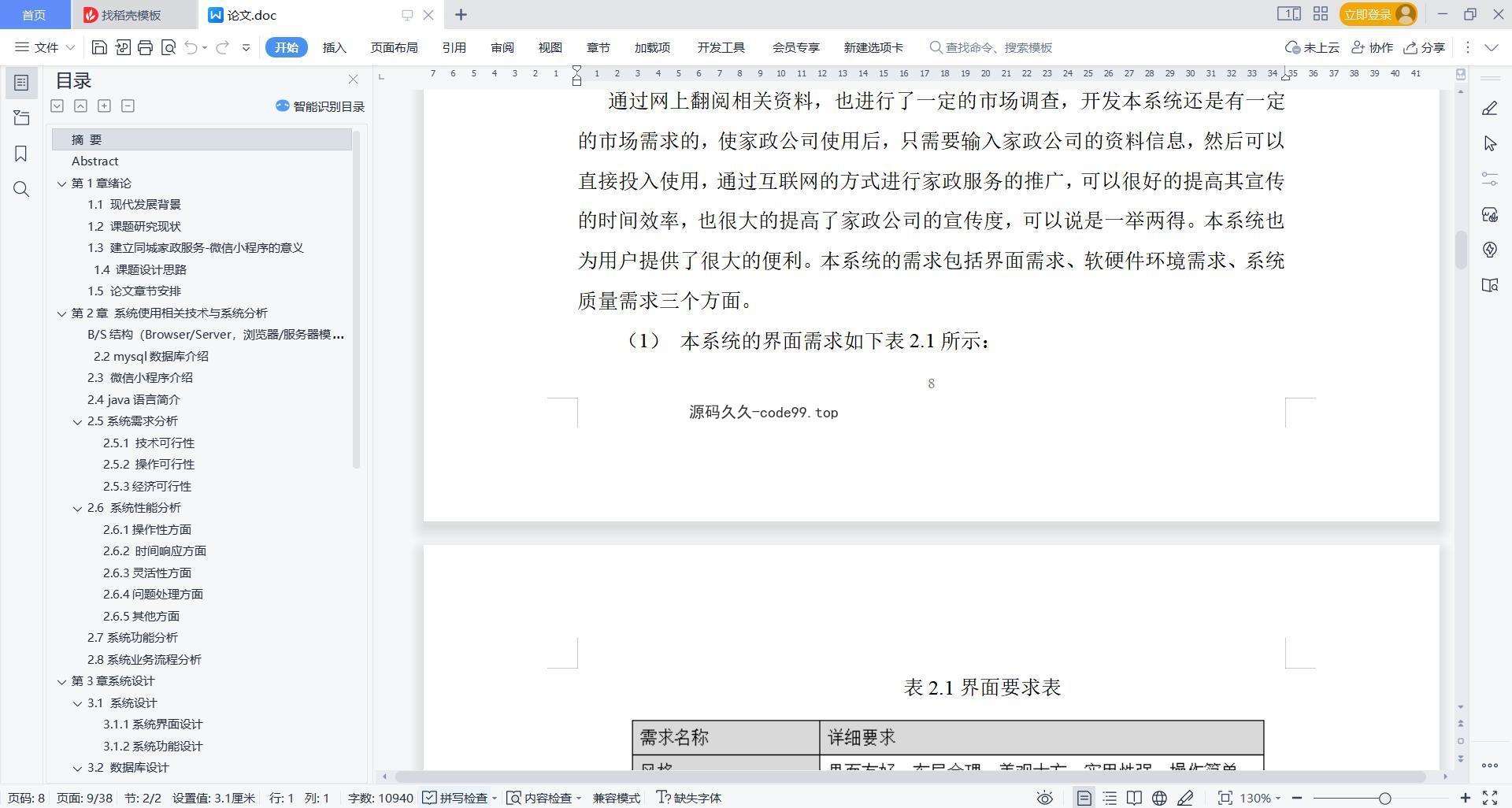Image resolution: width=1512 pixels, height=808 pixels.
Task: Open 内容检查 dropdown in status bar
Action: [x=543, y=798]
